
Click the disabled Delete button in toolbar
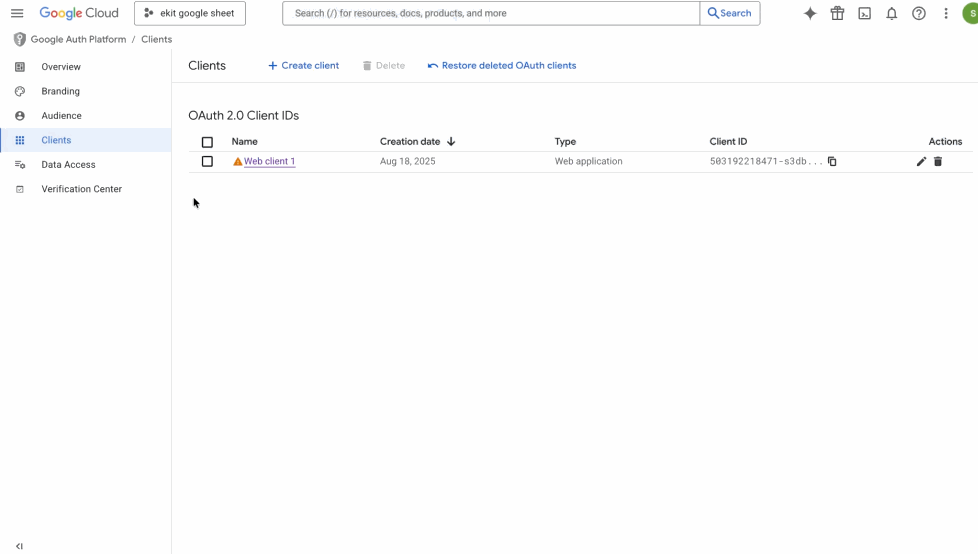[x=384, y=66]
